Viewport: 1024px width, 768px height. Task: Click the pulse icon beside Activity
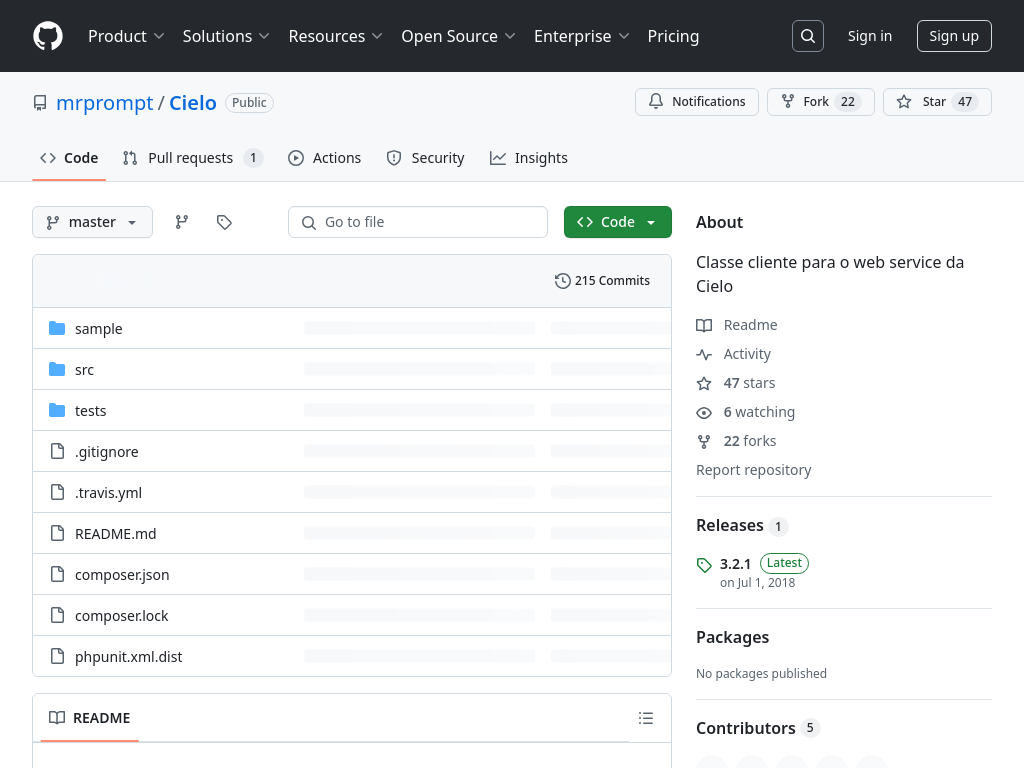point(704,355)
